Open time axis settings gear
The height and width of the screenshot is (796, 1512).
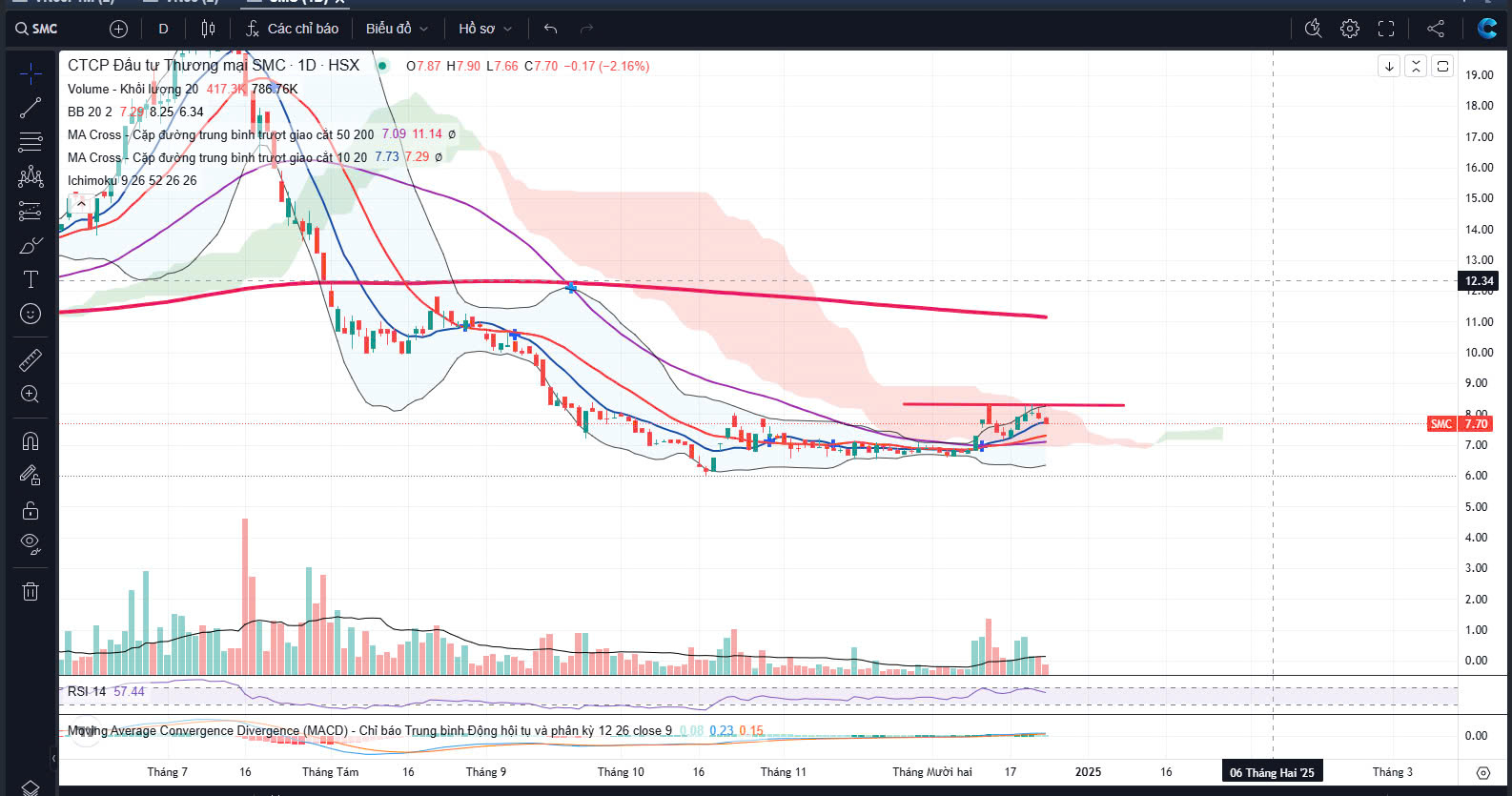point(1482,772)
